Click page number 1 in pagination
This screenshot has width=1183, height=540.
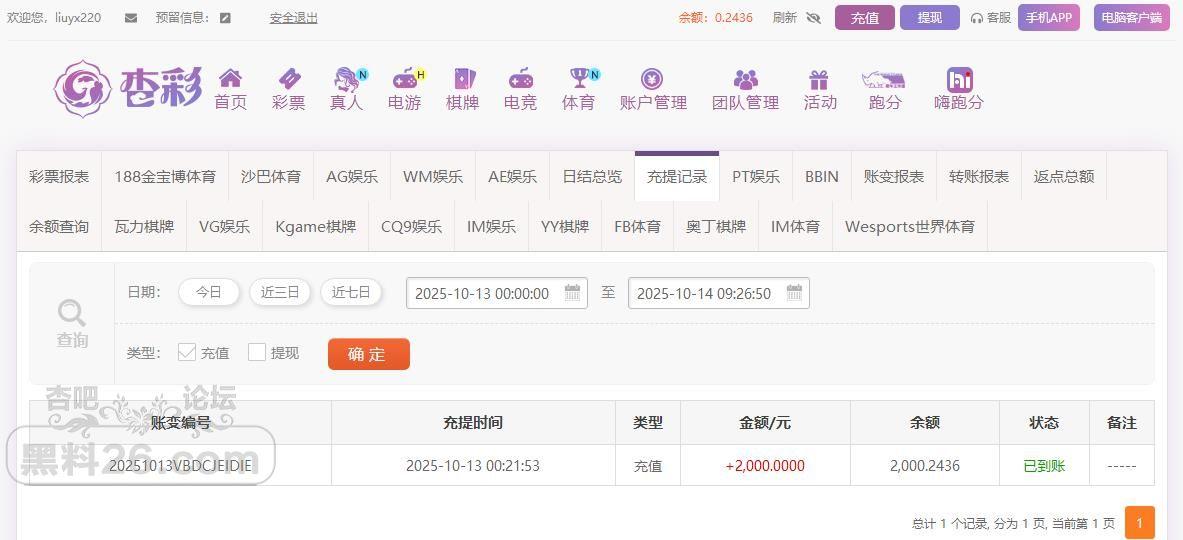click(x=1139, y=523)
